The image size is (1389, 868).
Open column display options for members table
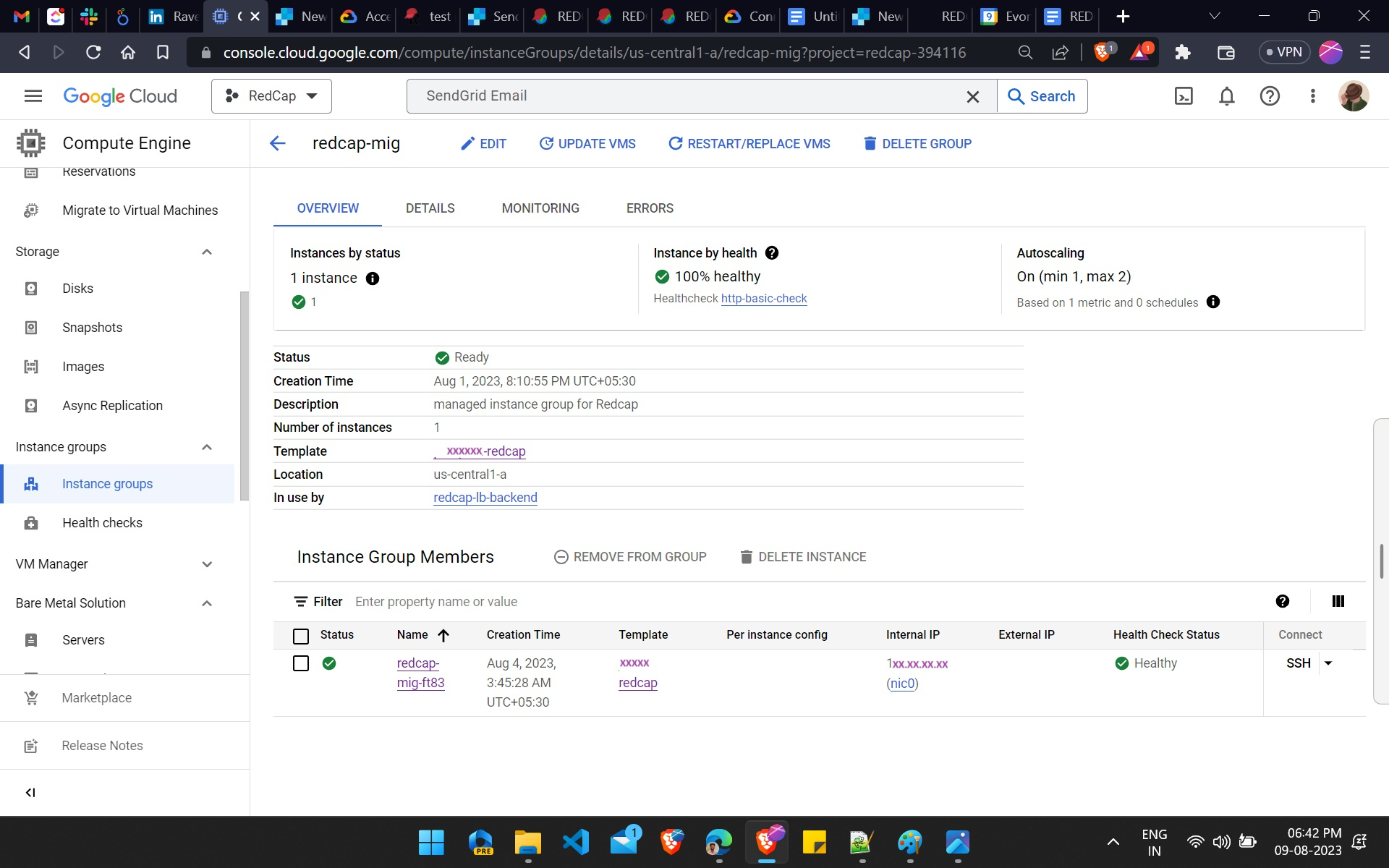click(x=1338, y=601)
